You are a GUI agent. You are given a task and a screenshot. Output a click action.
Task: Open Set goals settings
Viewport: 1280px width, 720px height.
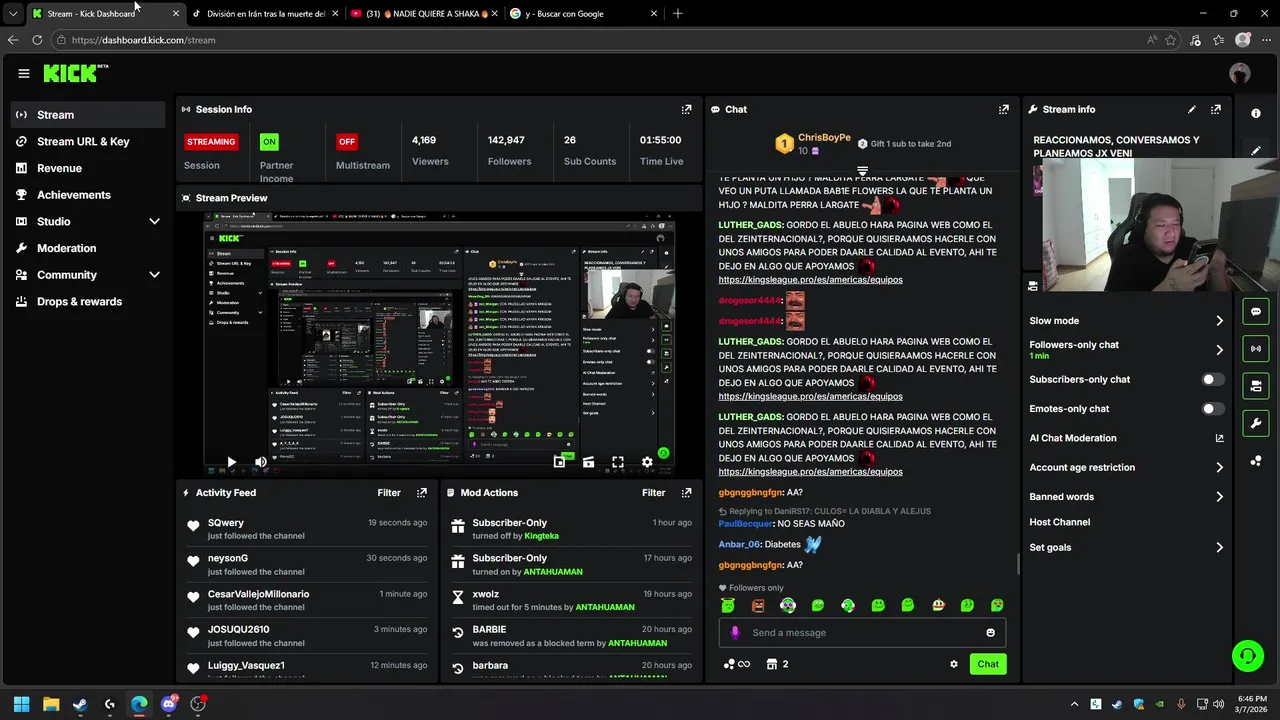pos(1126,548)
